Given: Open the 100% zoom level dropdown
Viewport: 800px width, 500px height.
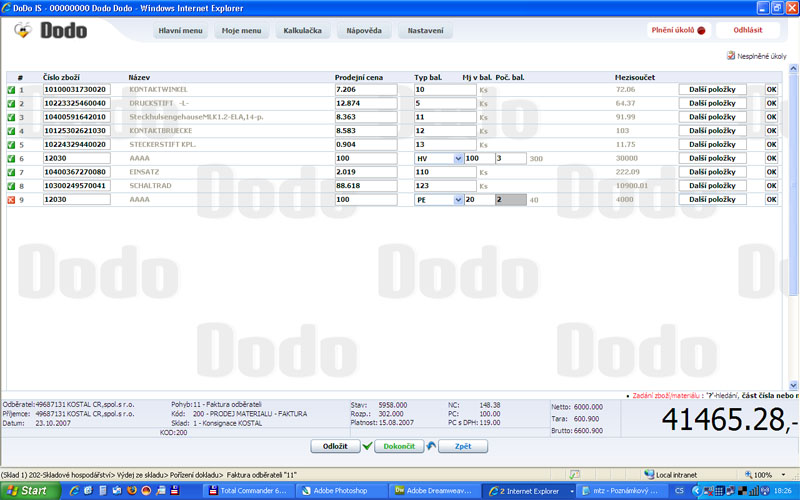Looking at the screenshot, I should point(783,475).
